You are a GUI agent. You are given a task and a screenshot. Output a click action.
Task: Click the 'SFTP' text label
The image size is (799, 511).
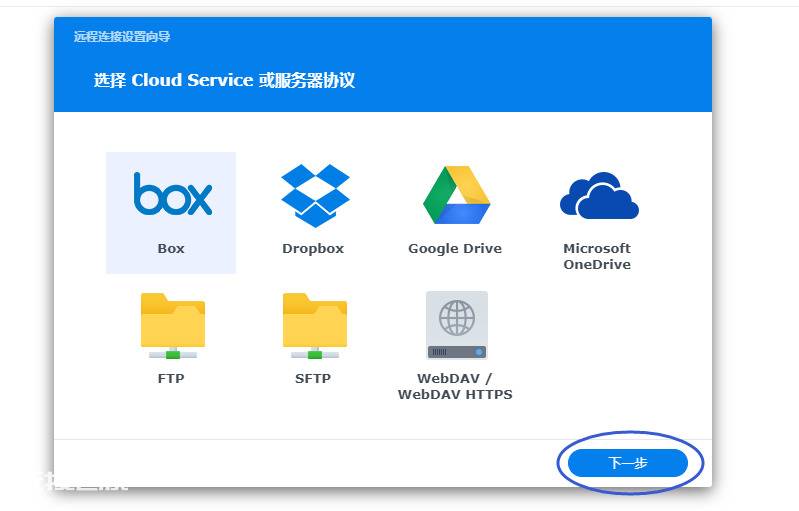(x=313, y=379)
